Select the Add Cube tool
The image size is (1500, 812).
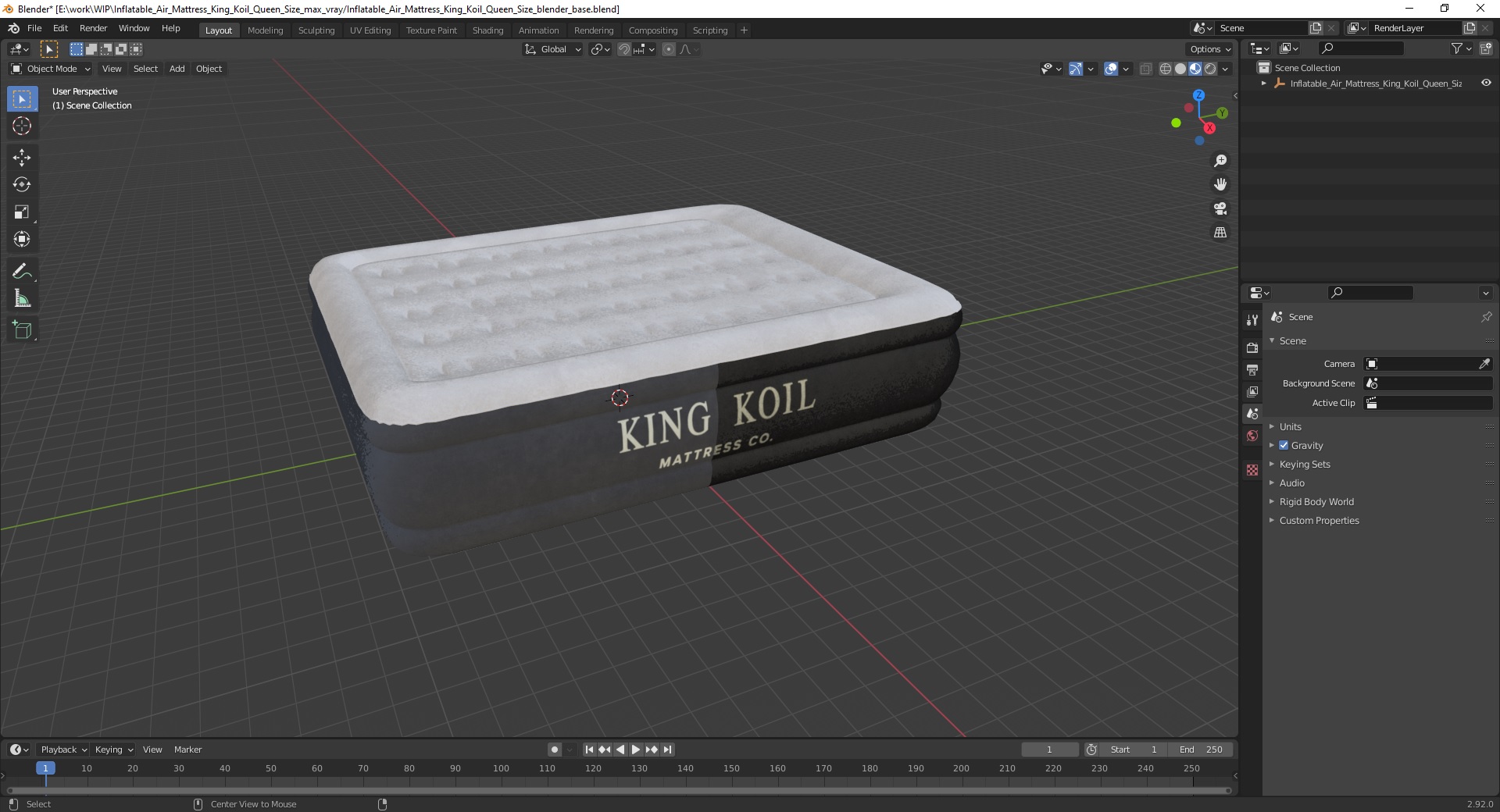[x=22, y=330]
